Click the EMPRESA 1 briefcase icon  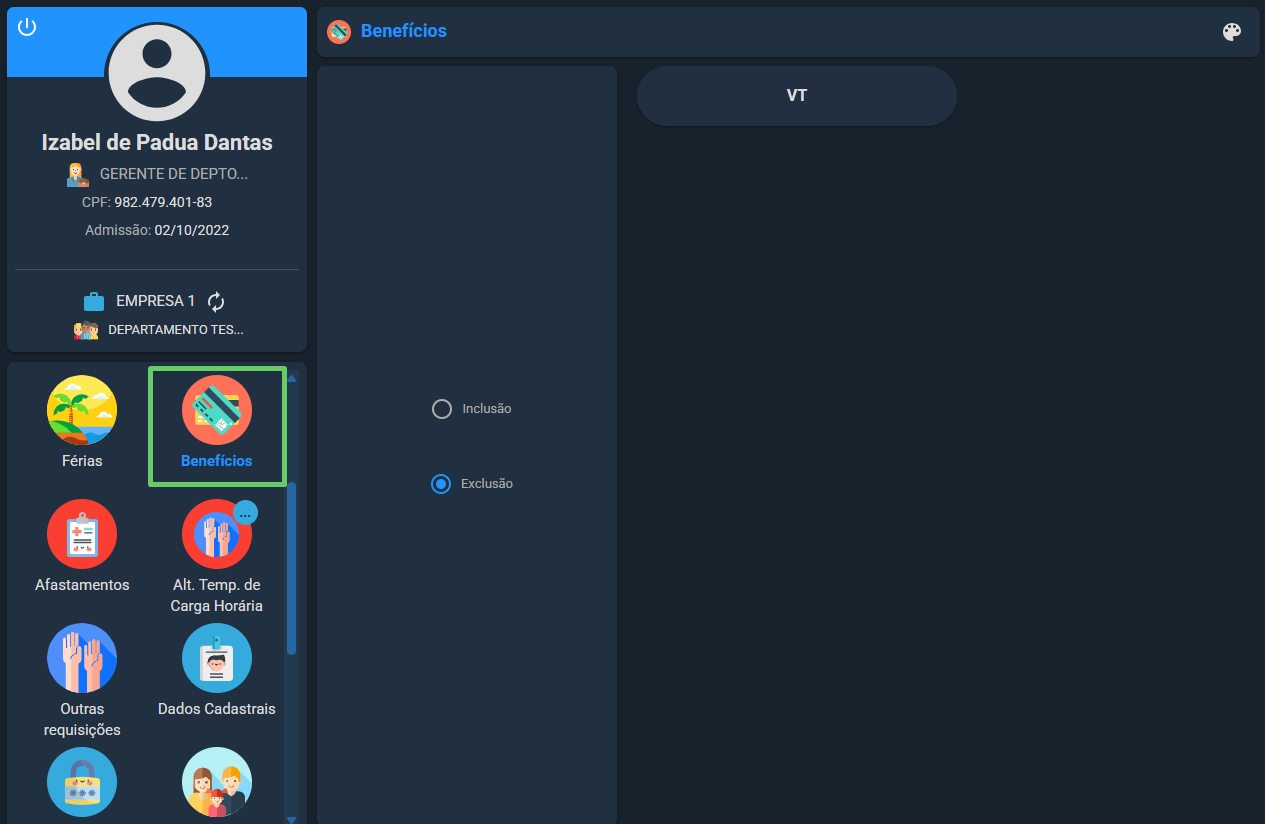tap(94, 301)
